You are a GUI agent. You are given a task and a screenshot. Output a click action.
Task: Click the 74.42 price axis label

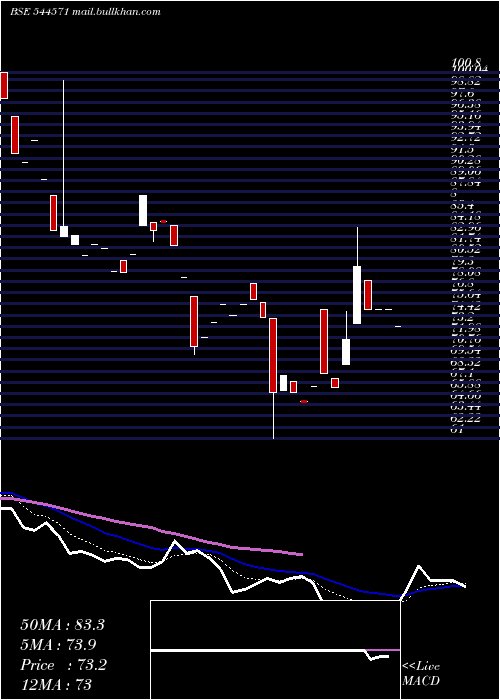(x=465, y=307)
